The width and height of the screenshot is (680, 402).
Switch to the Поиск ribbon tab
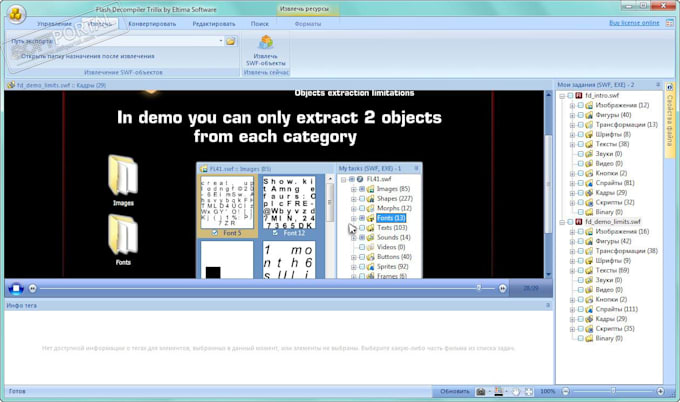click(x=259, y=24)
